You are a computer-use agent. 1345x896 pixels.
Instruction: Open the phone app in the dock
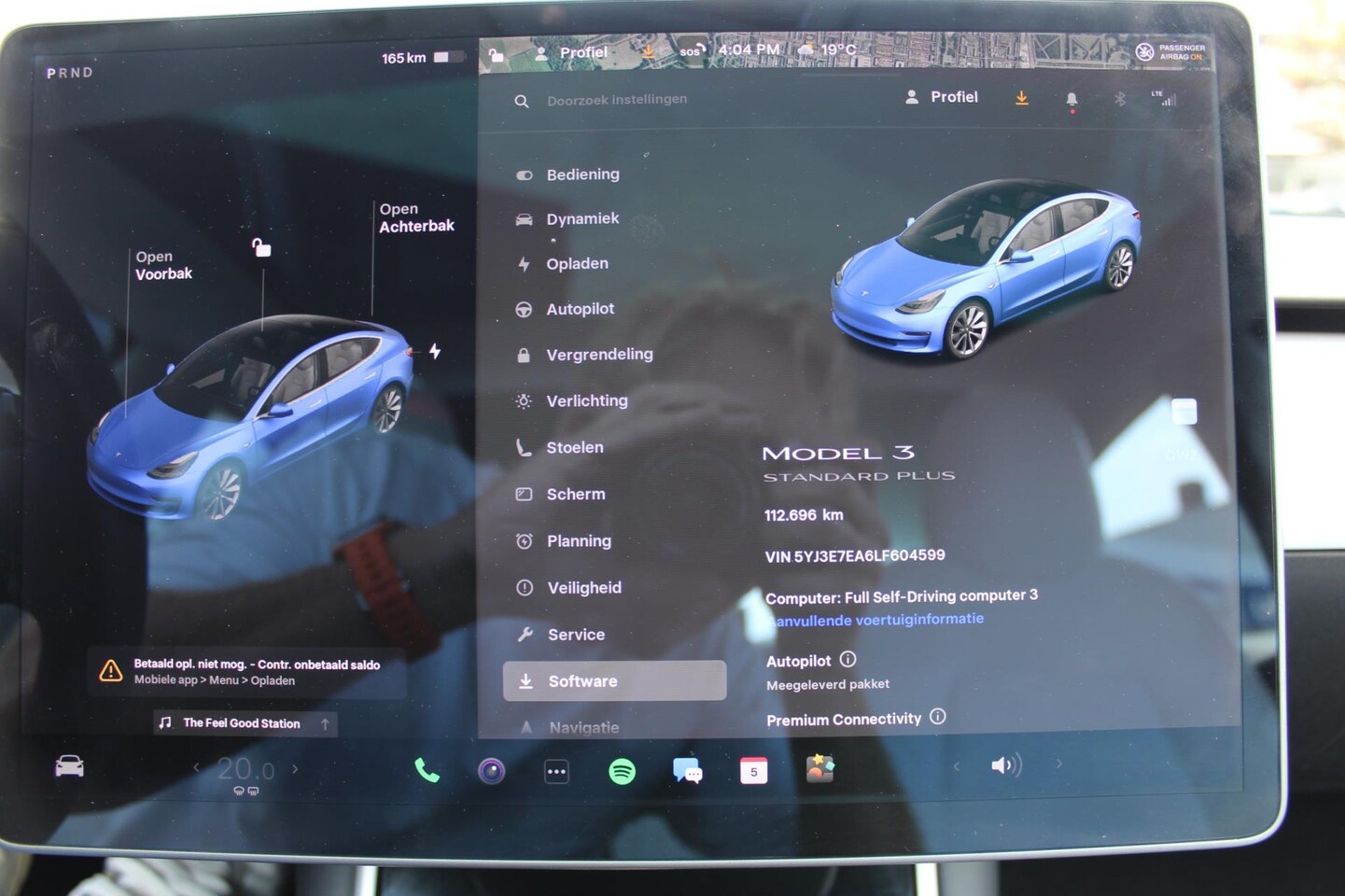pos(427,770)
